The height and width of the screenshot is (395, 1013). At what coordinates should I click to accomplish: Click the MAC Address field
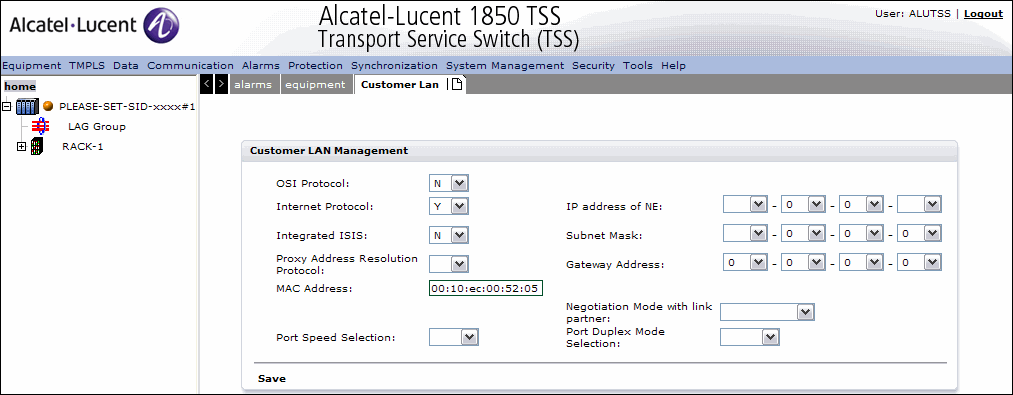tap(486, 288)
